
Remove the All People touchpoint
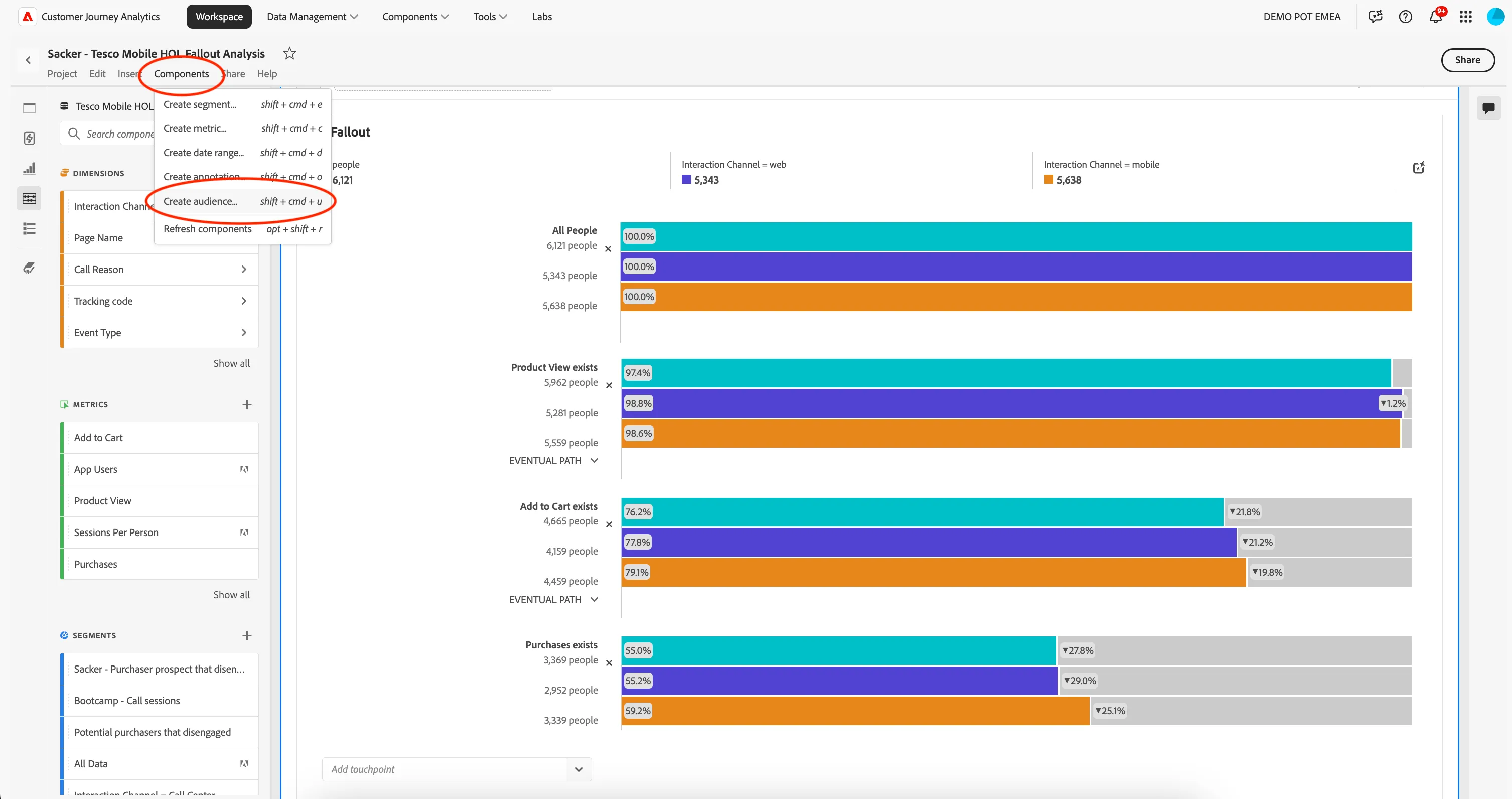[x=608, y=249]
